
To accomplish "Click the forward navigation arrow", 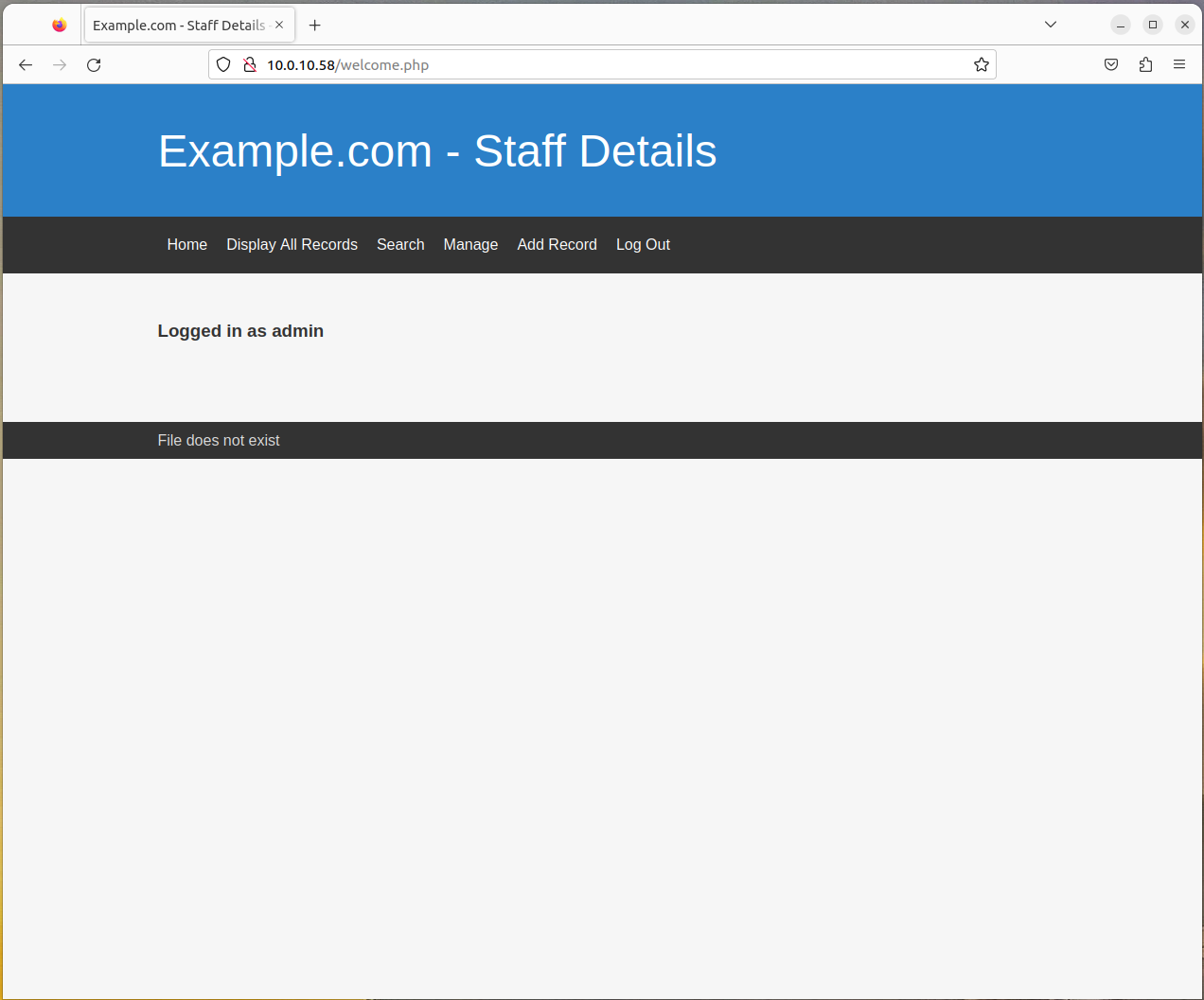I will pyautogui.click(x=60, y=65).
